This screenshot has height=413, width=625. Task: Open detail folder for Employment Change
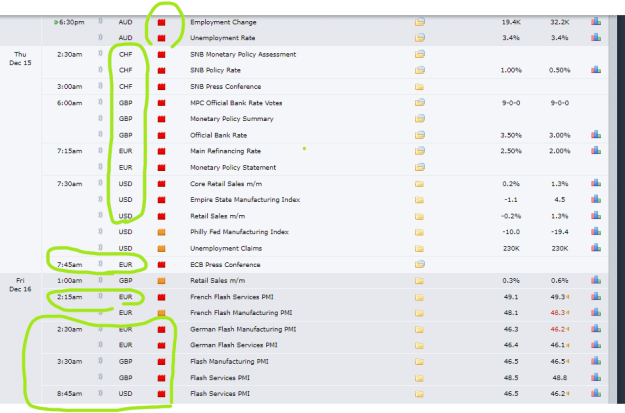pos(419,22)
